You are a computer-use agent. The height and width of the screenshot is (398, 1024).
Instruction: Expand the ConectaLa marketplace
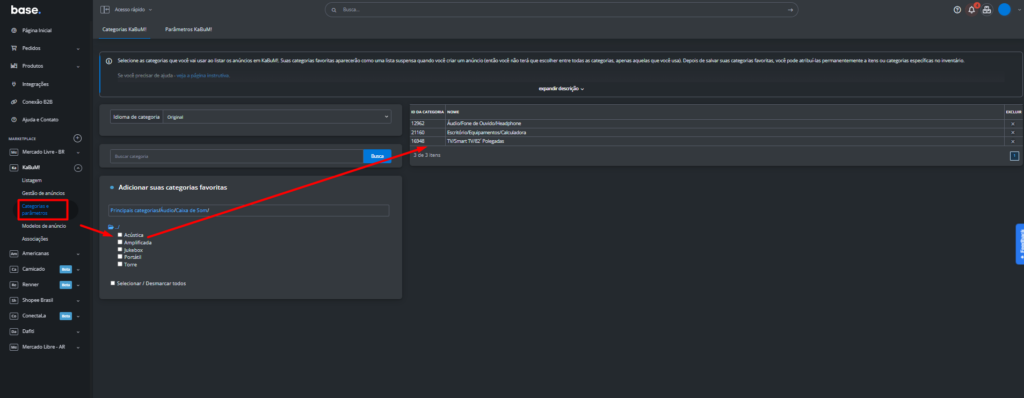[x=78, y=316]
